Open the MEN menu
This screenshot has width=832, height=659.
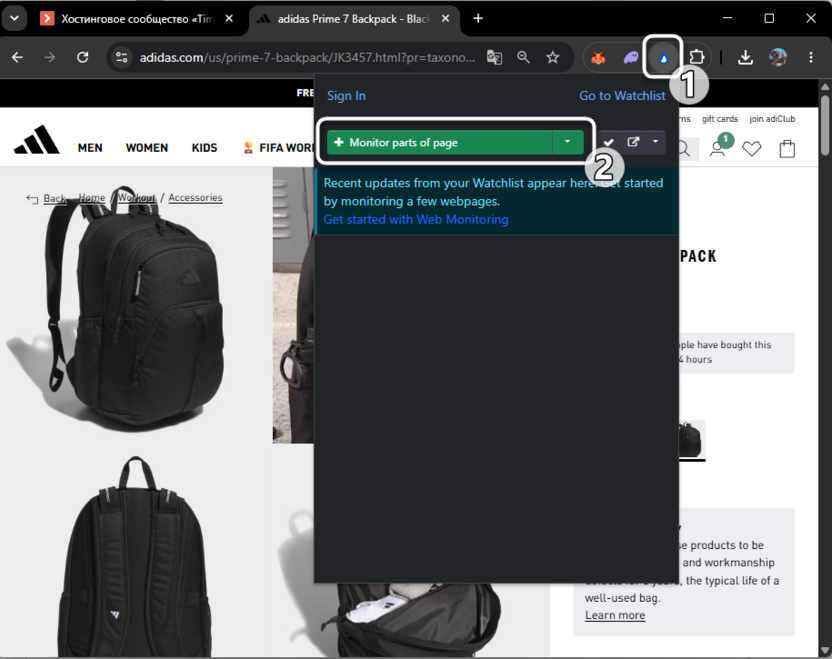[x=90, y=148]
